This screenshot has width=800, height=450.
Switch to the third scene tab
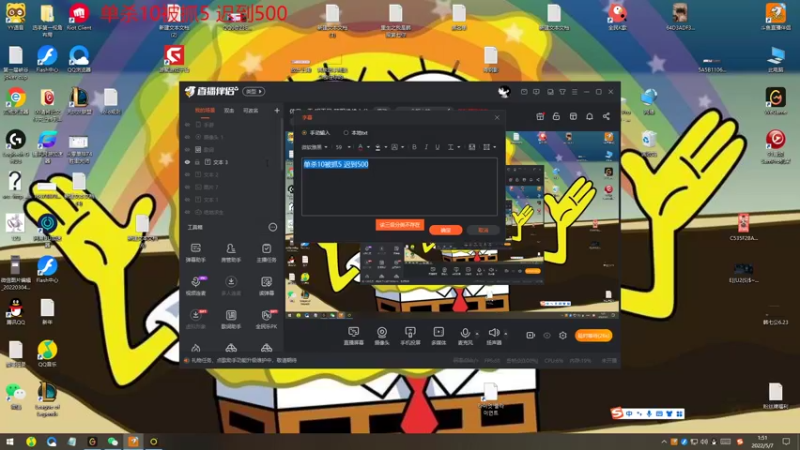tap(251, 110)
